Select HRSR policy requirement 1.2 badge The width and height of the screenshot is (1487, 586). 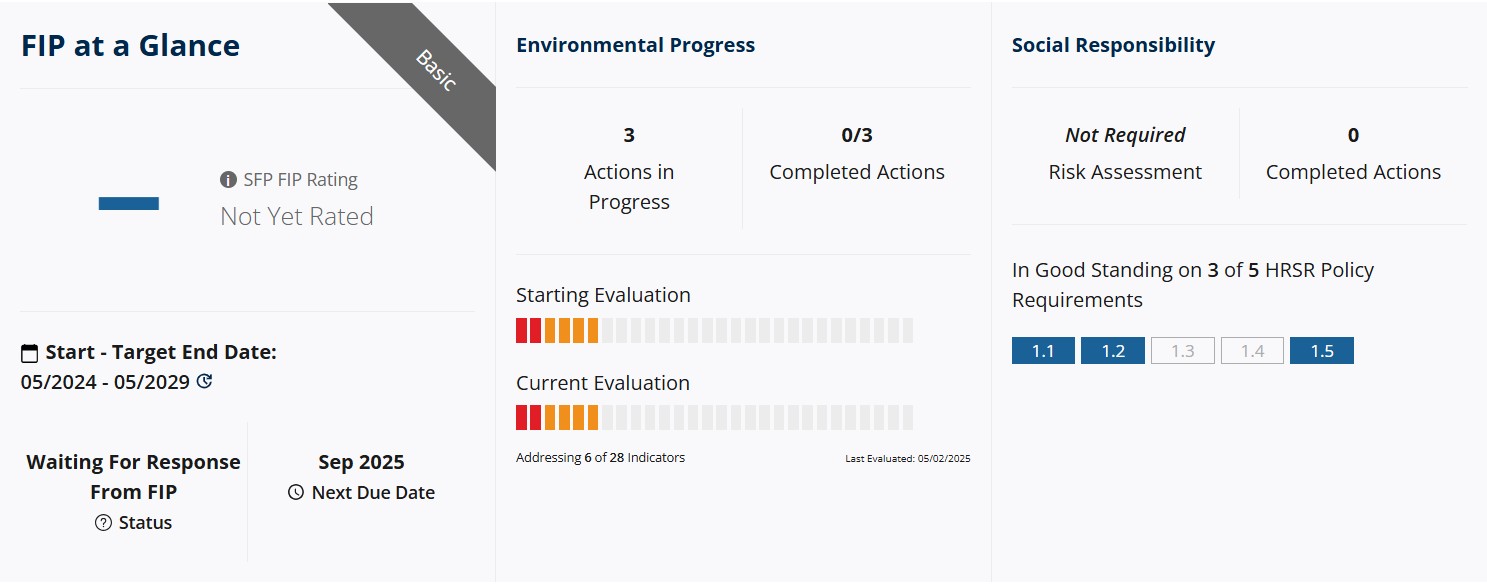point(1113,351)
